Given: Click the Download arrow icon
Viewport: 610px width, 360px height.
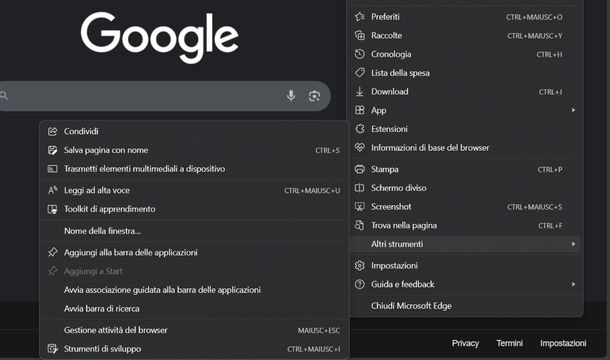Looking at the screenshot, I should pos(360,91).
